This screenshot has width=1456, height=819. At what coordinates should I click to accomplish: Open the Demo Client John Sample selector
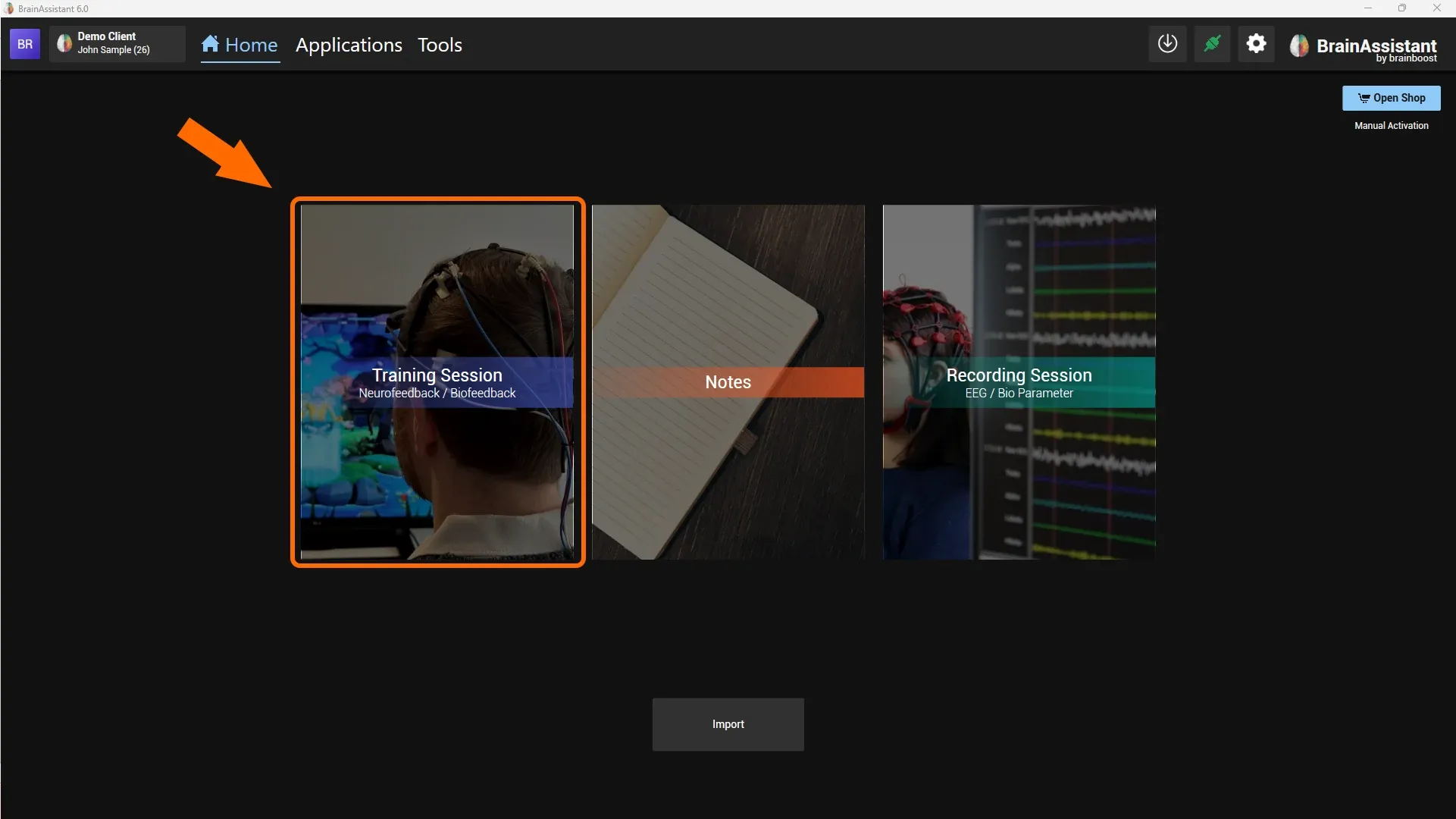point(117,44)
